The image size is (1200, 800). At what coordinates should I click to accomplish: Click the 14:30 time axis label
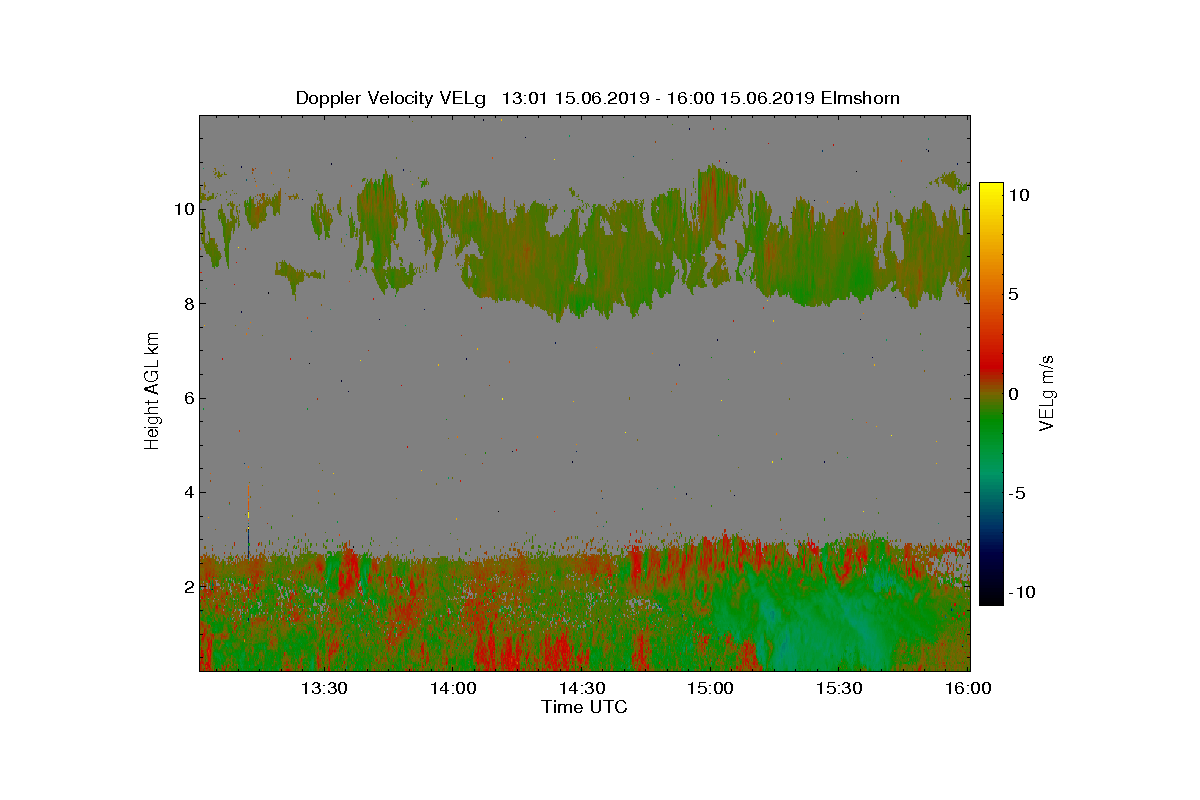click(582, 688)
